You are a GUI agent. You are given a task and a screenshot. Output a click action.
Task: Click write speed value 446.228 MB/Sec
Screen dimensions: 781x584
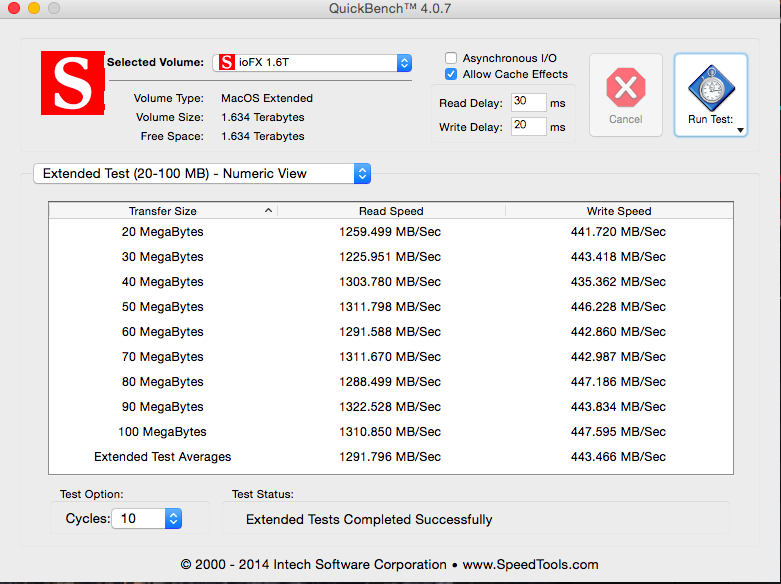(618, 306)
